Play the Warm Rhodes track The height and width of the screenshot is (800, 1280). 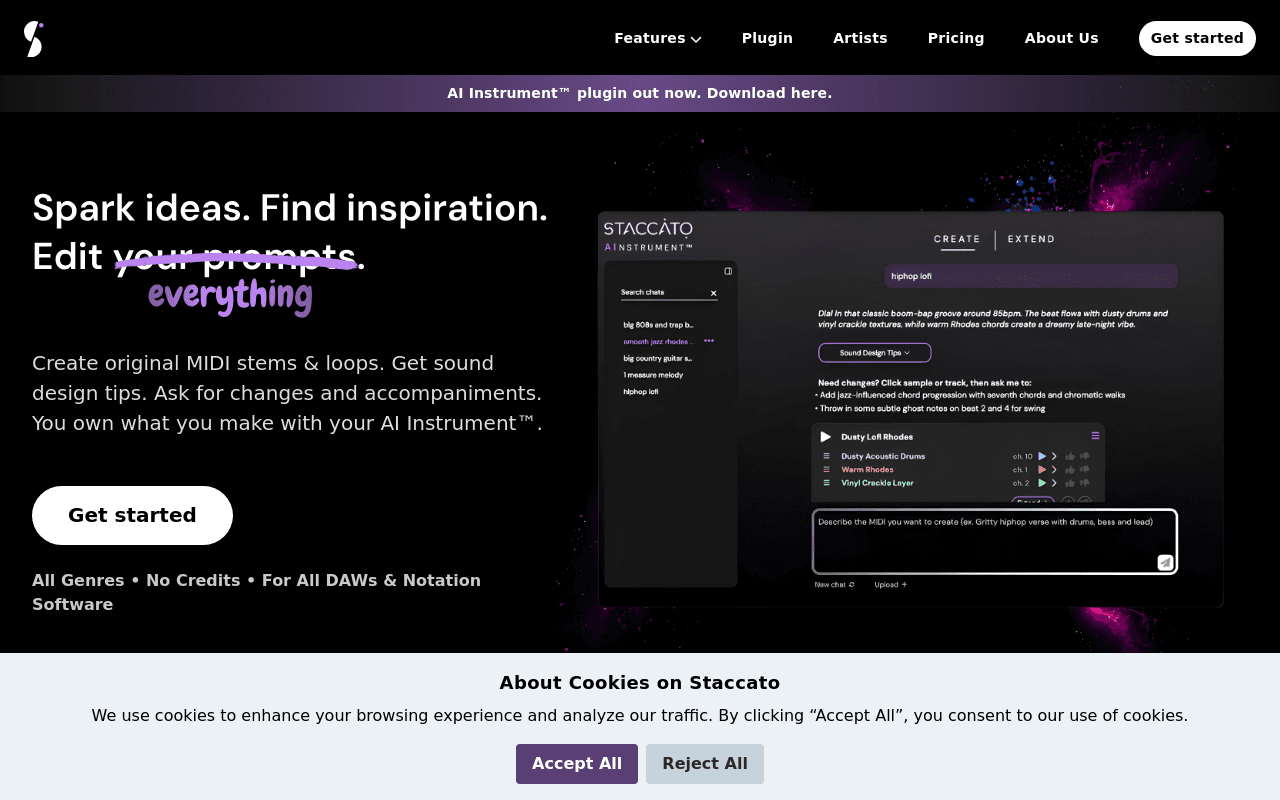1042,470
